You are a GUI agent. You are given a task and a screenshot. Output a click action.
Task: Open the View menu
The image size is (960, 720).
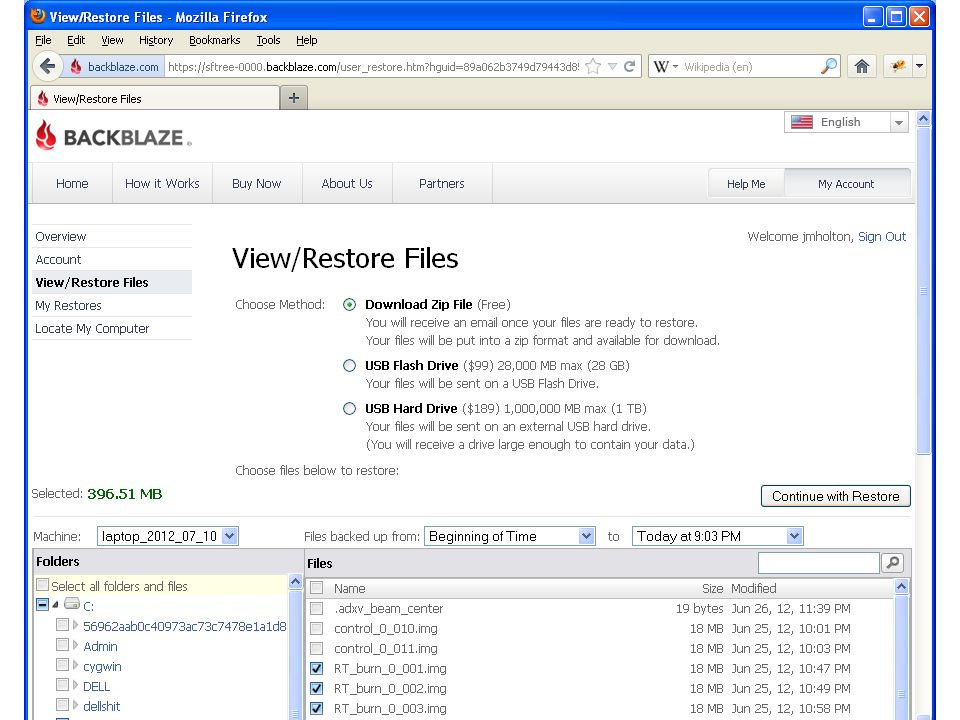[112, 40]
